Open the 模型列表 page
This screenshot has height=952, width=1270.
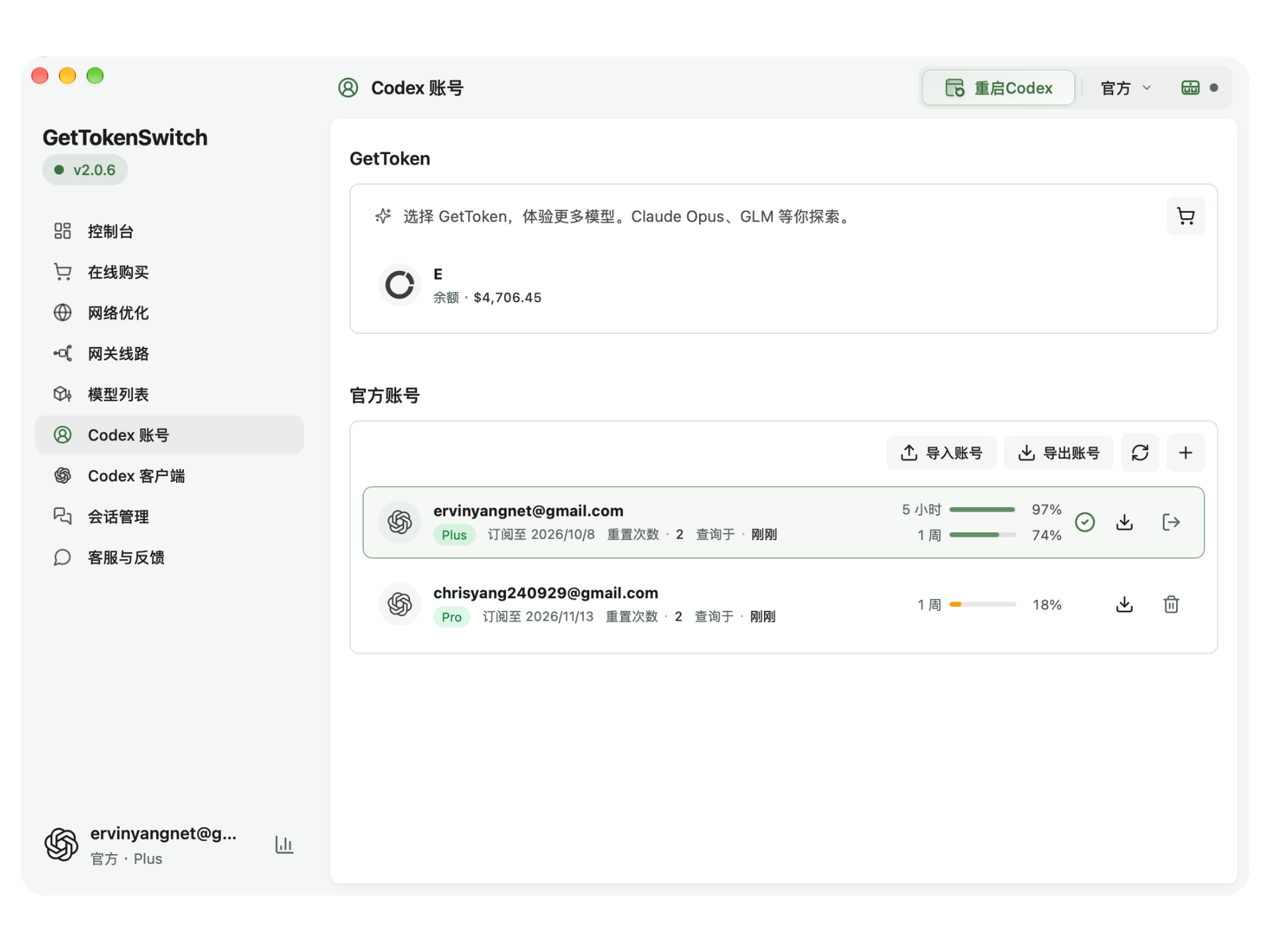(x=169, y=395)
